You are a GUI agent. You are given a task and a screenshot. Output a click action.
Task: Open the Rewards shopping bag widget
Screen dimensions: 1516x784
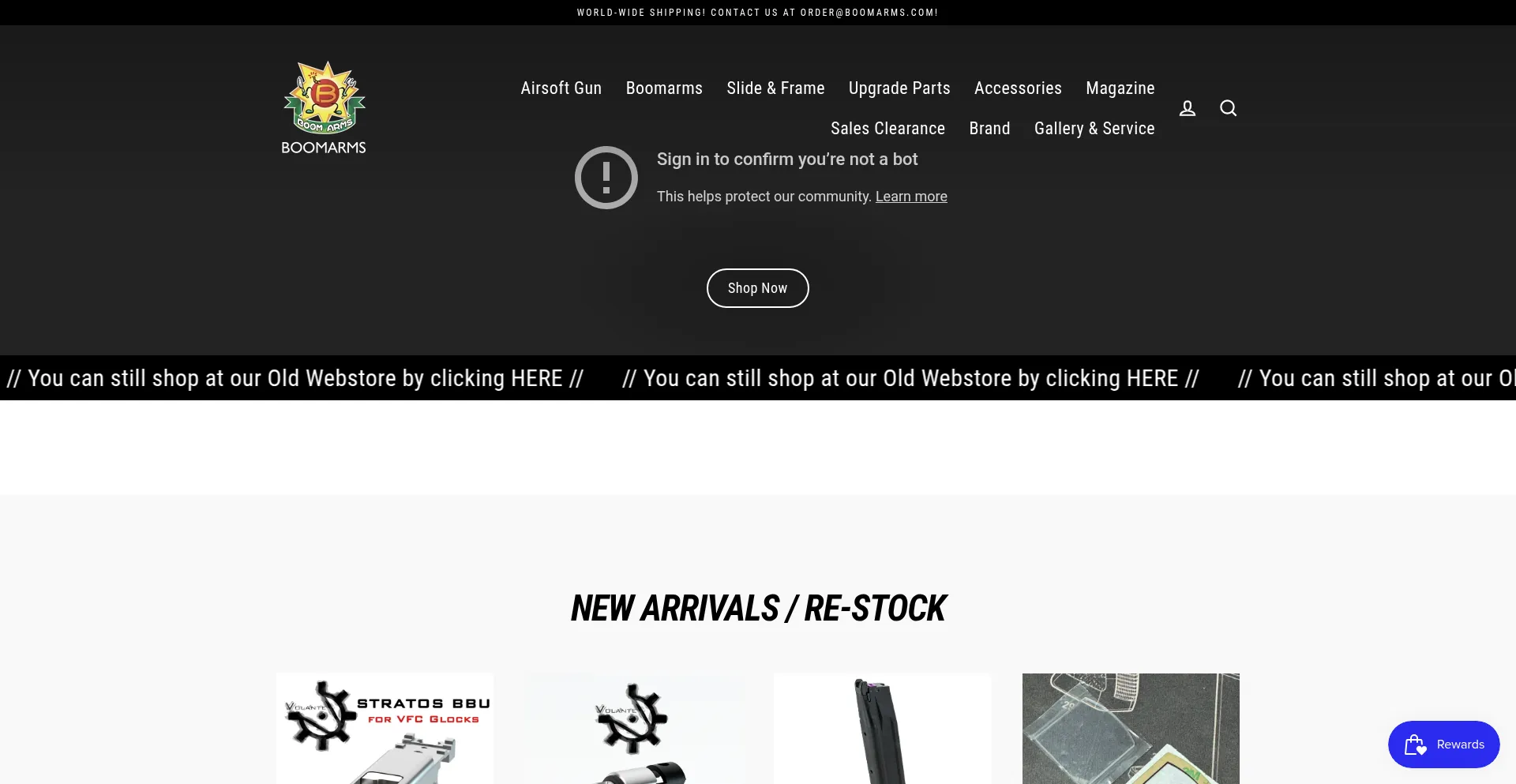pyautogui.click(x=1443, y=745)
